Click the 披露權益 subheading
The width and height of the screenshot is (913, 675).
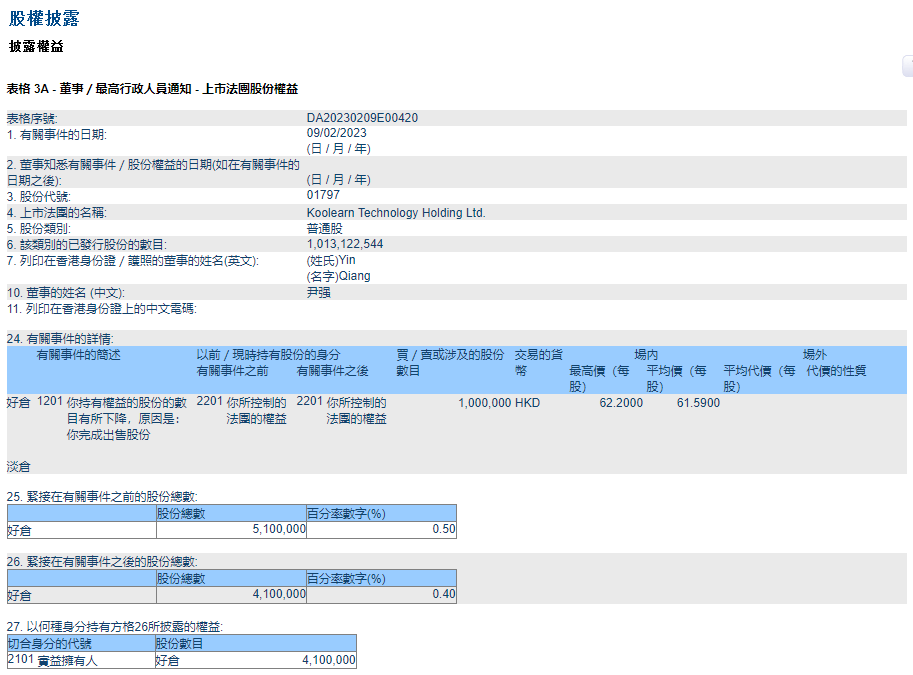pos(36,47)
